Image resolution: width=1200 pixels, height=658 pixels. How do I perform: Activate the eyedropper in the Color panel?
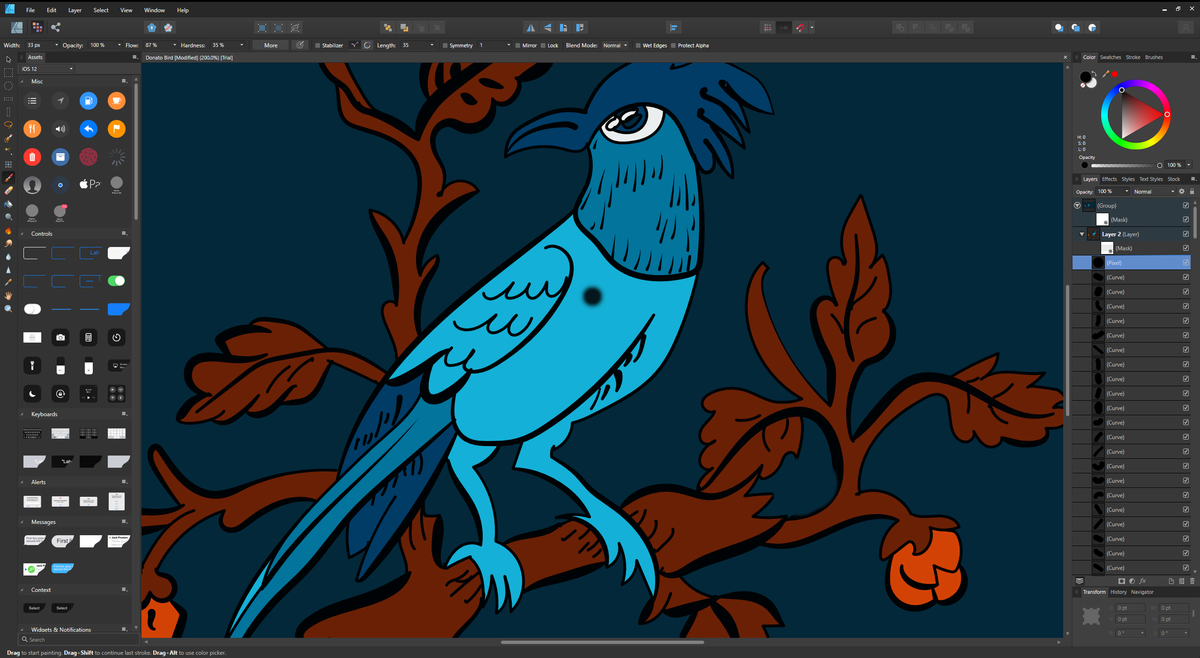1106,73
